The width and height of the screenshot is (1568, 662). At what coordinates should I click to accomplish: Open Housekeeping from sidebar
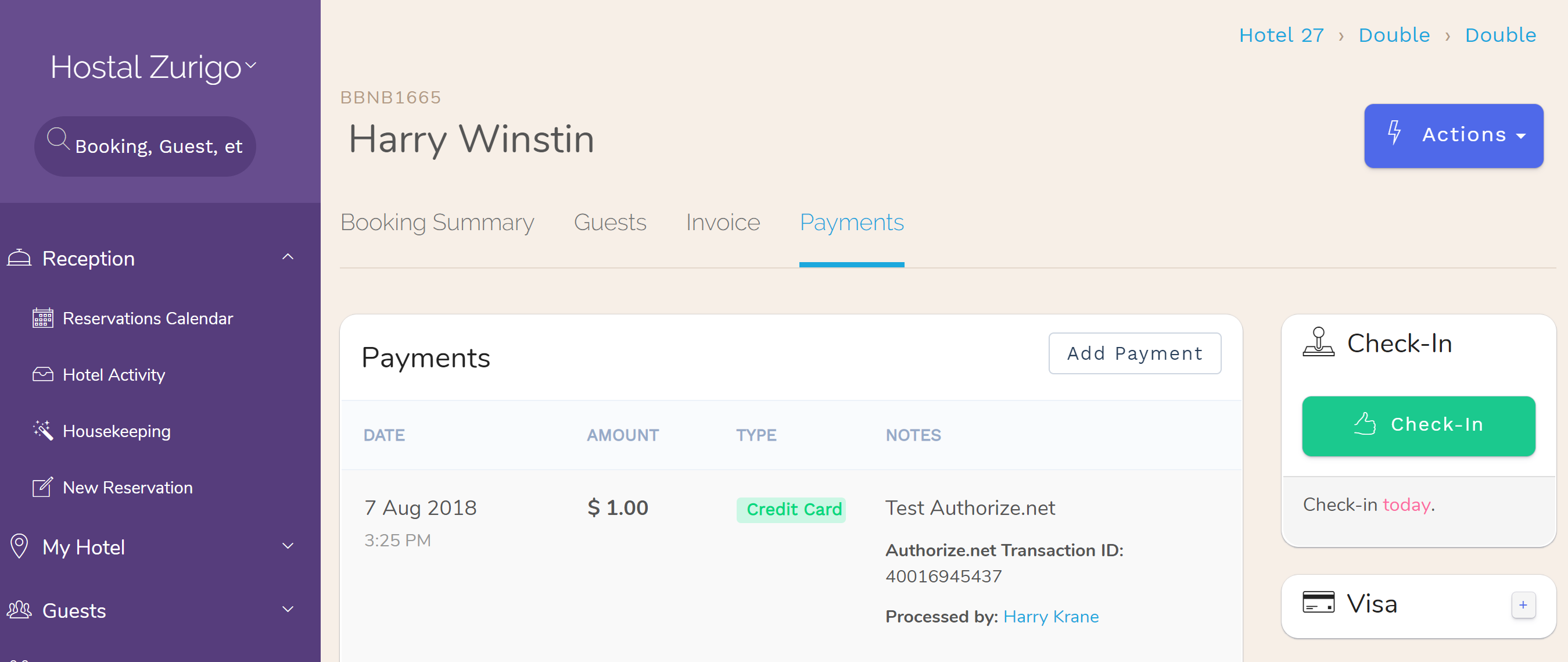117,431
